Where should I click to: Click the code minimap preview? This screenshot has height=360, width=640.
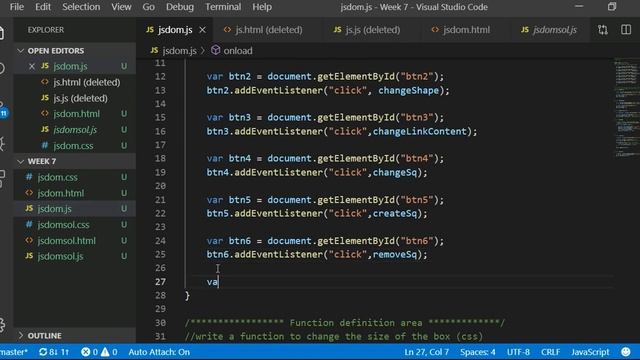627,108
